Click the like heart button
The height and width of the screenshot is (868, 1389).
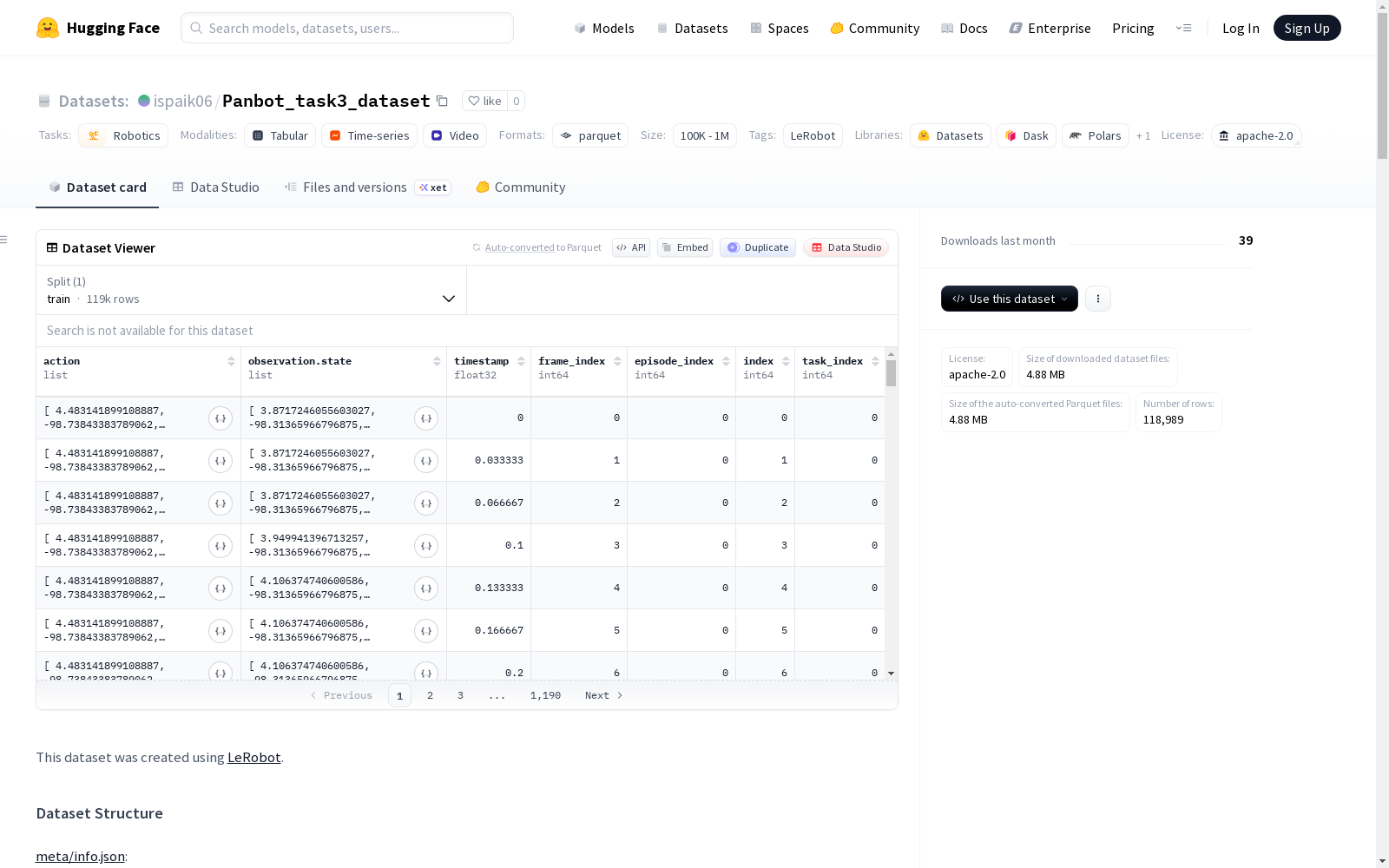484,101
